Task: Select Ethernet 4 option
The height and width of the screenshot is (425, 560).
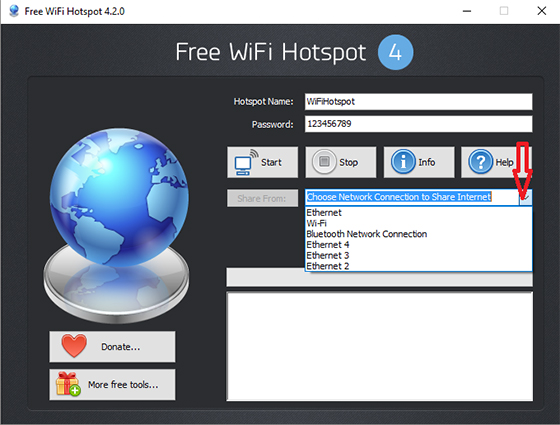Action: (x=419, y=245)
